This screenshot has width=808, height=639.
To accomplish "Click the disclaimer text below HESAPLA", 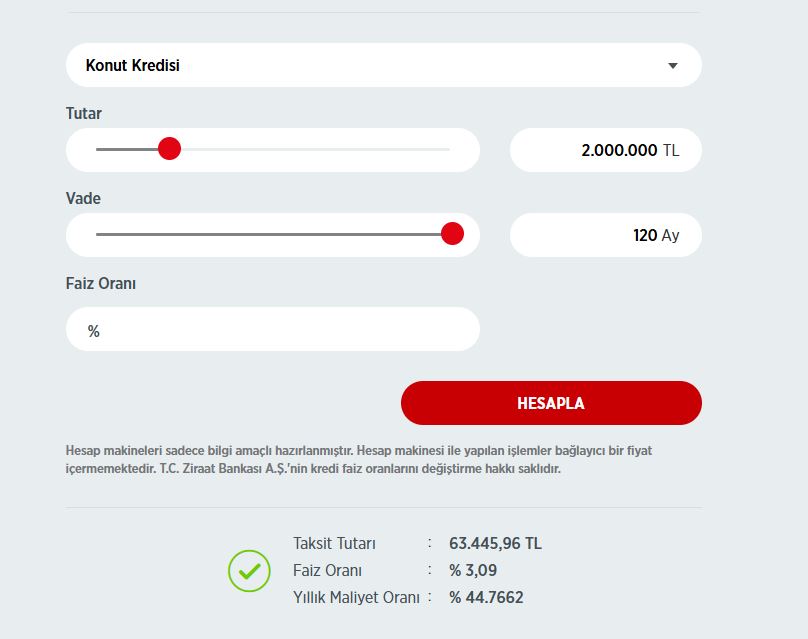I will click(x=358, y=459).
